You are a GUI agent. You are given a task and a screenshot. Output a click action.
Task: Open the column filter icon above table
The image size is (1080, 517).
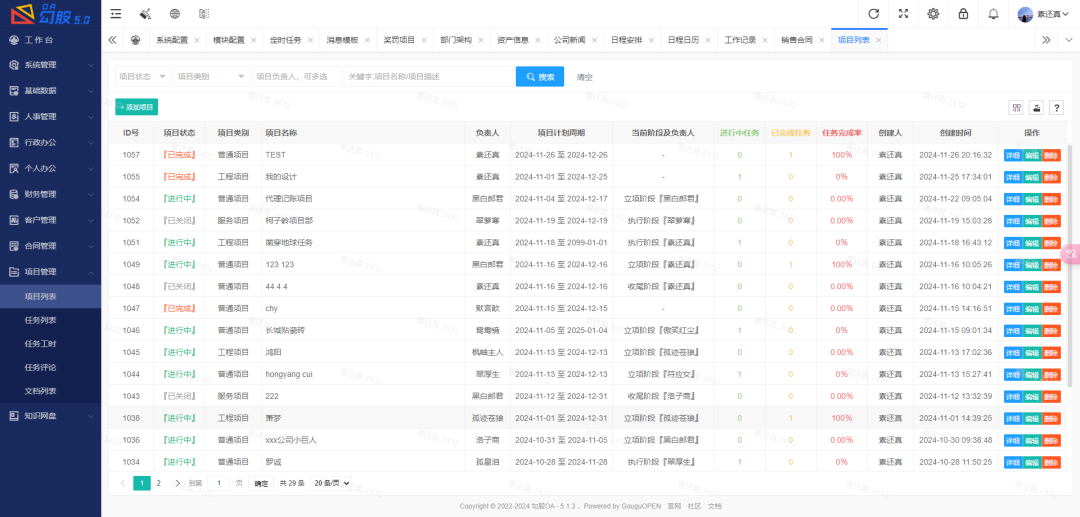click(1017, 108)
